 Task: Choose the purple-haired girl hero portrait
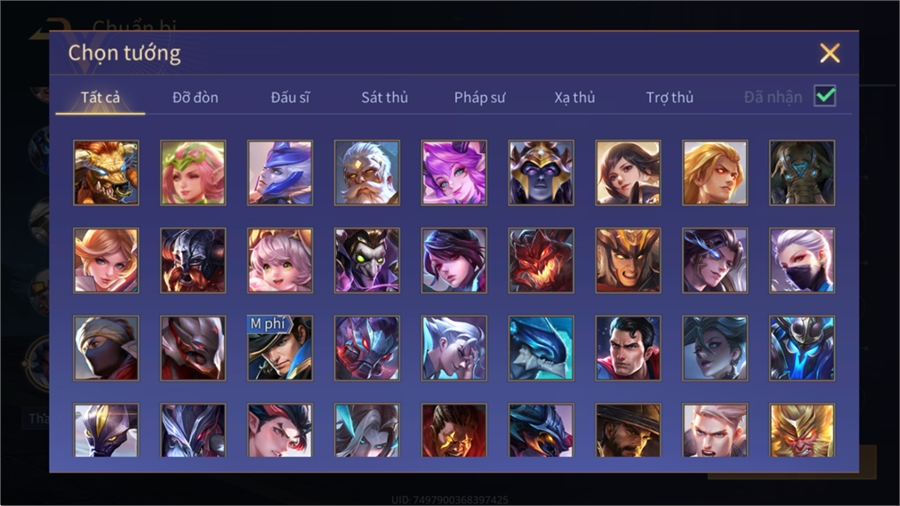454,173
